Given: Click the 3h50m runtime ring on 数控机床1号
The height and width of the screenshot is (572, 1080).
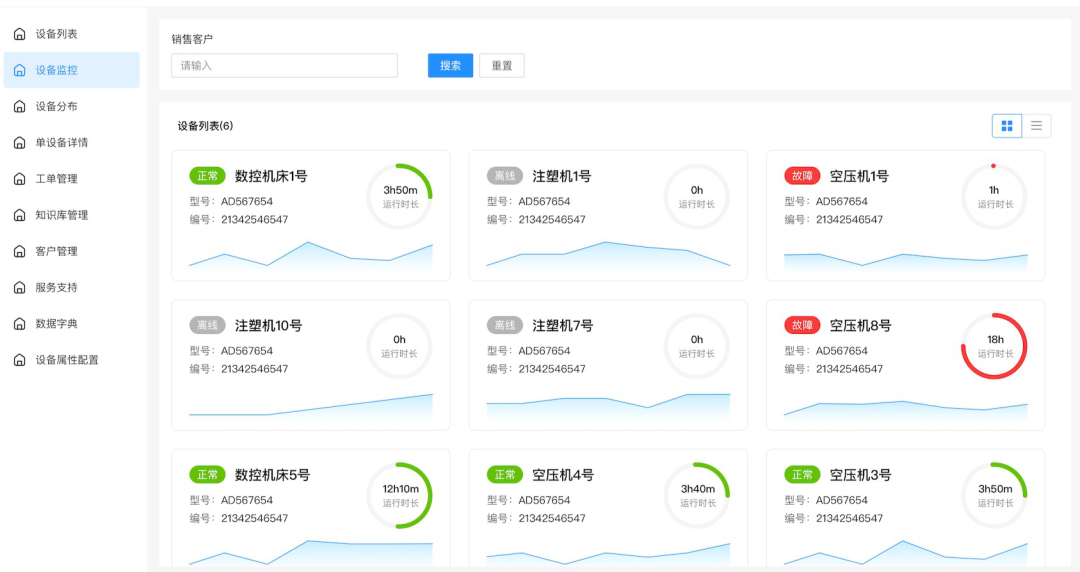Looking at the screenshot, I should [x=399, y=196].
